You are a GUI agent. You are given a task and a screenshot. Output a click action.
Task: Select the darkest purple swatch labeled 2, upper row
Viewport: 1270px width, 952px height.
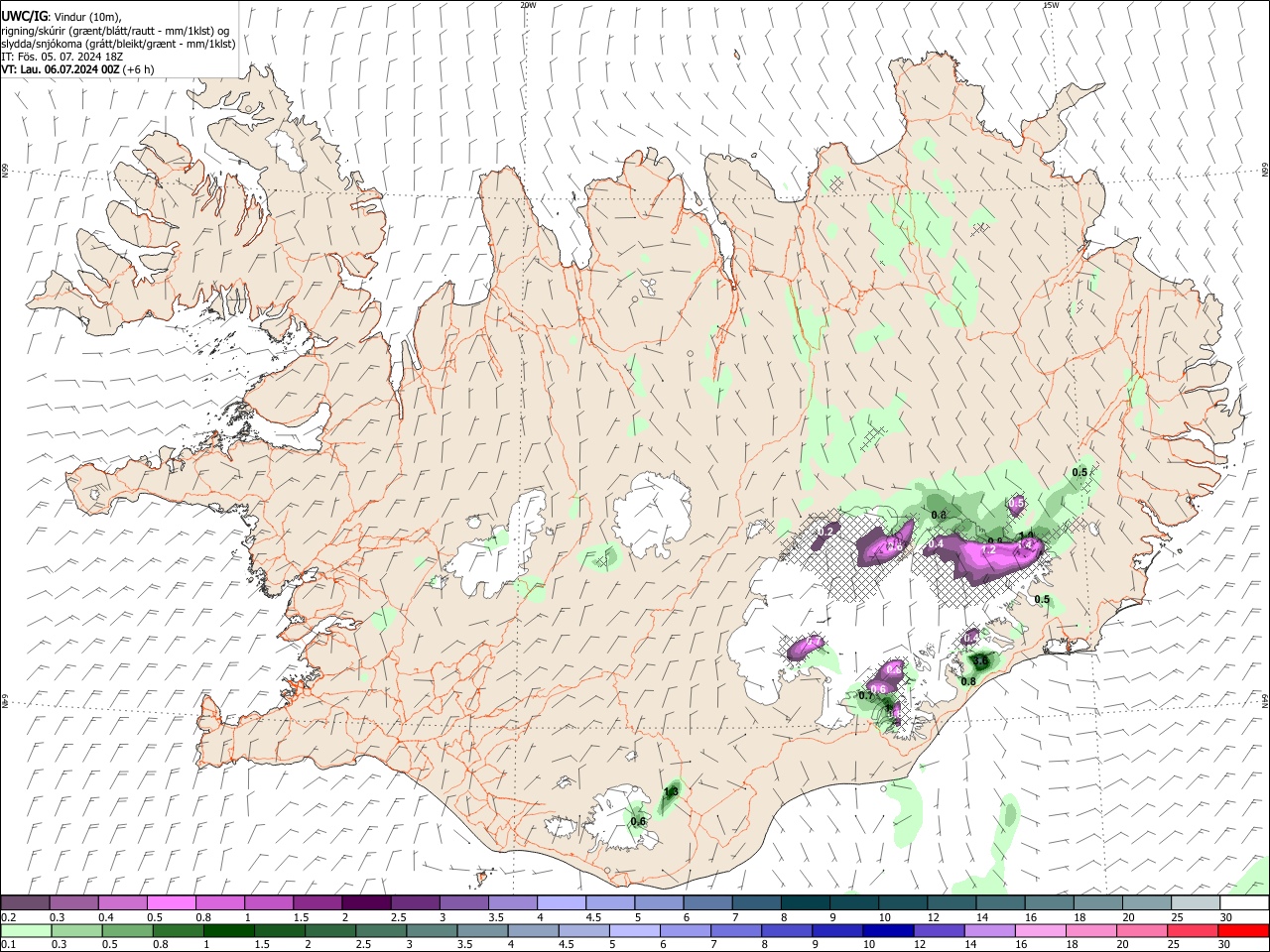point(366,902)
